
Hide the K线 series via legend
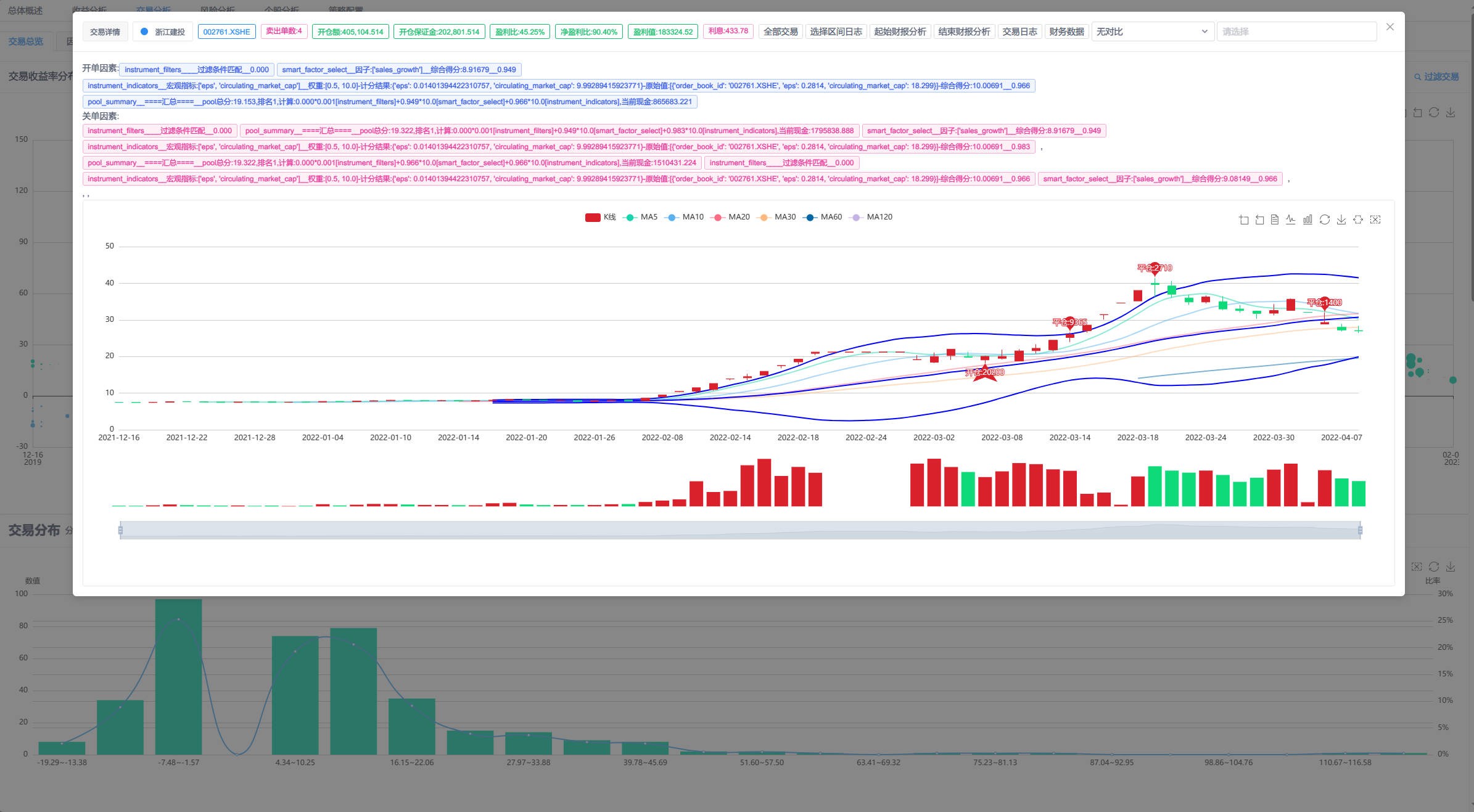pyautogui.click(x=600, y=217)
